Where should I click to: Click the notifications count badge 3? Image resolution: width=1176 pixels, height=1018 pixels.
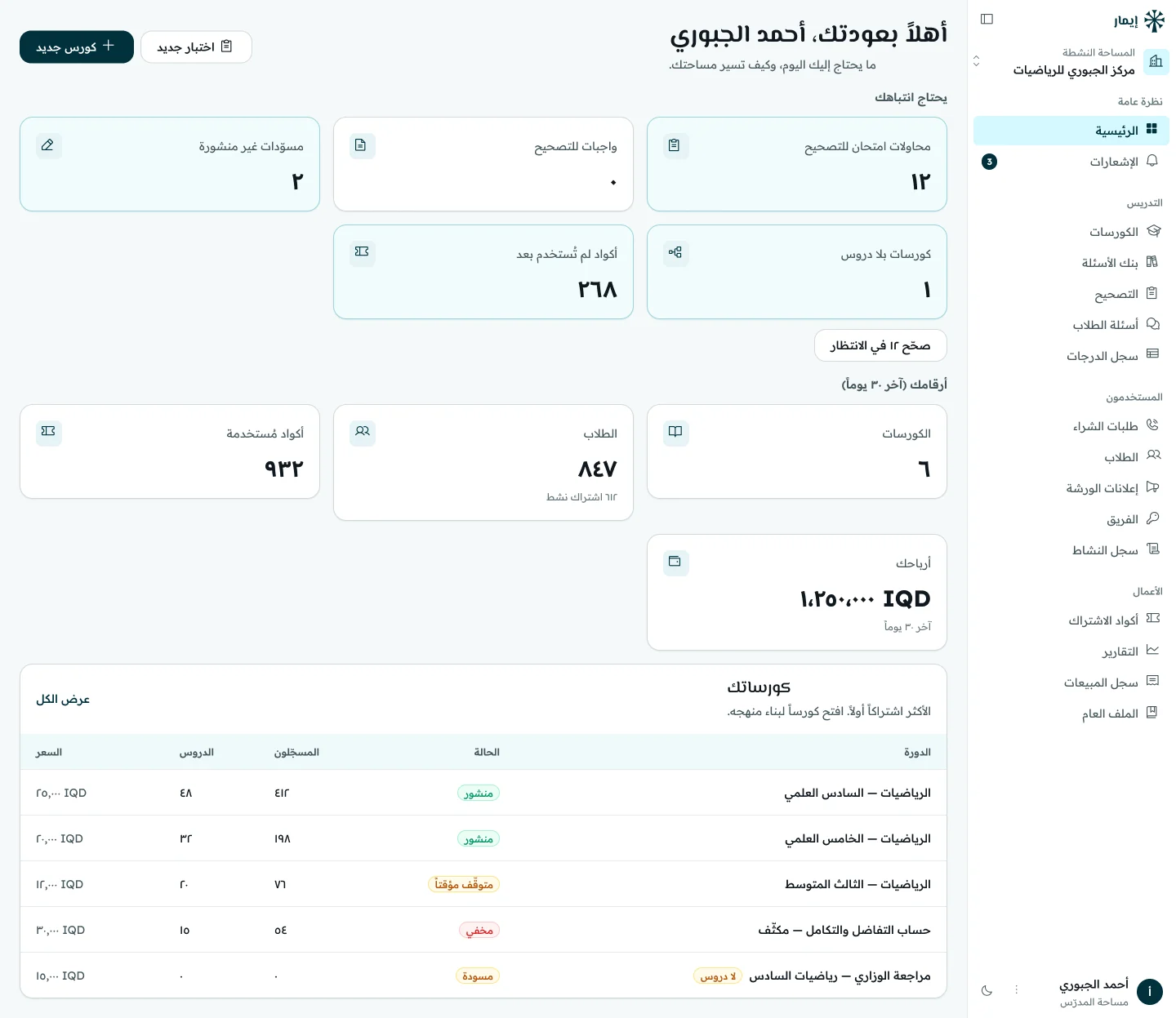click(989, 162)
